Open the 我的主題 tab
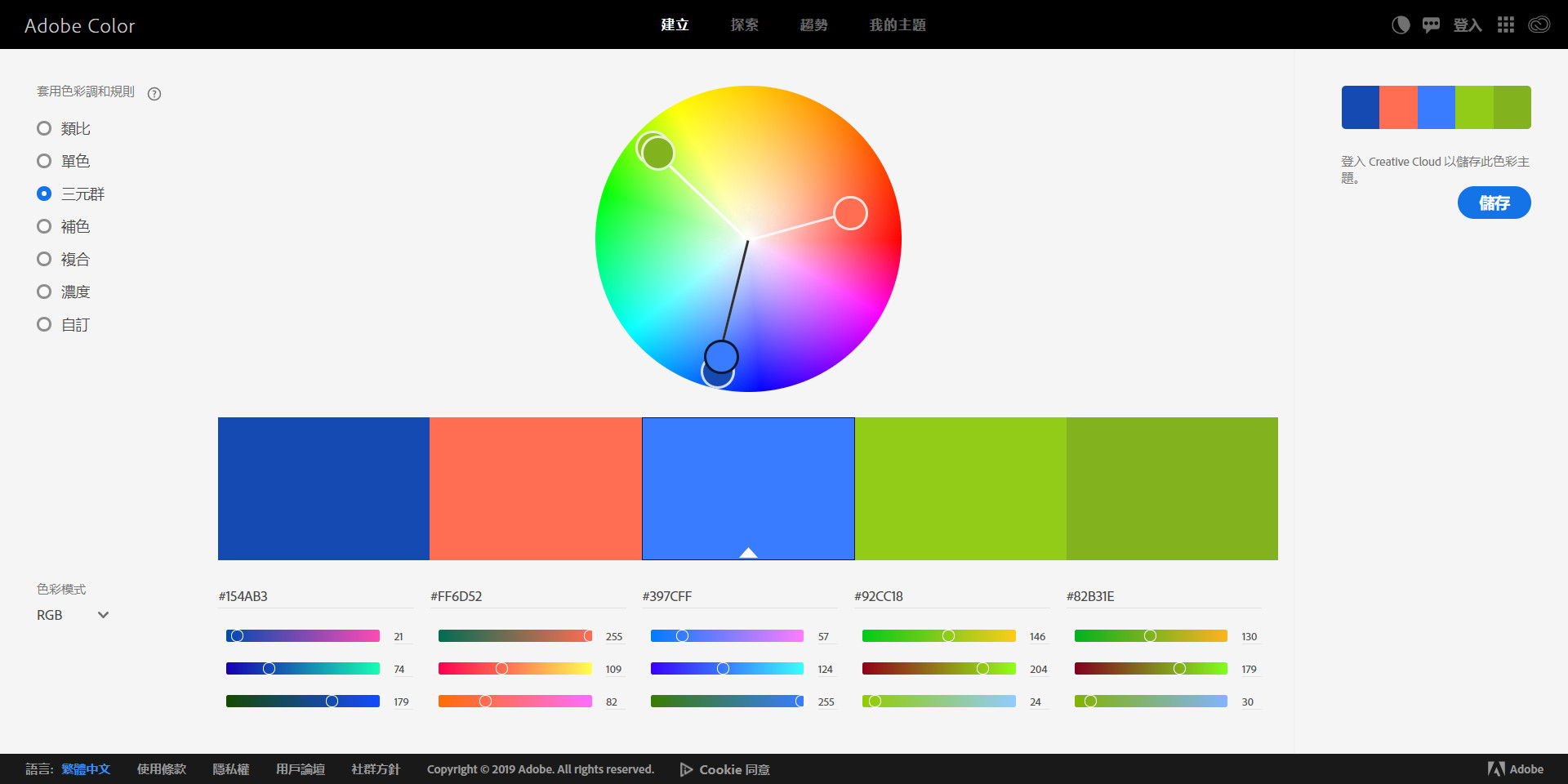The width and height of the screenshot is (1568, 784). 898,25
